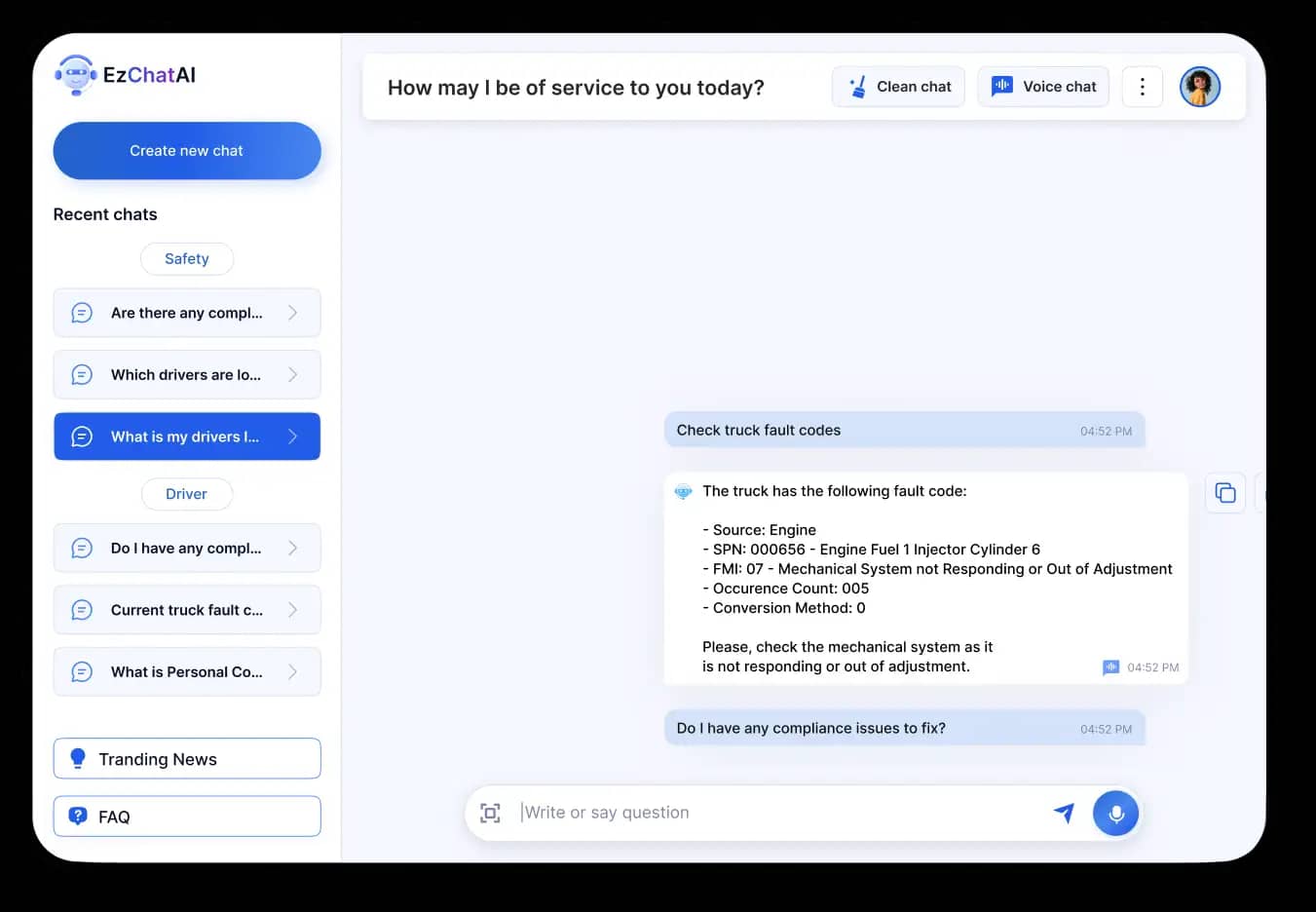The width and height of the screenshot is (1316, 912).
Task: Open the user profile avatar
Action: (1199, 88)
